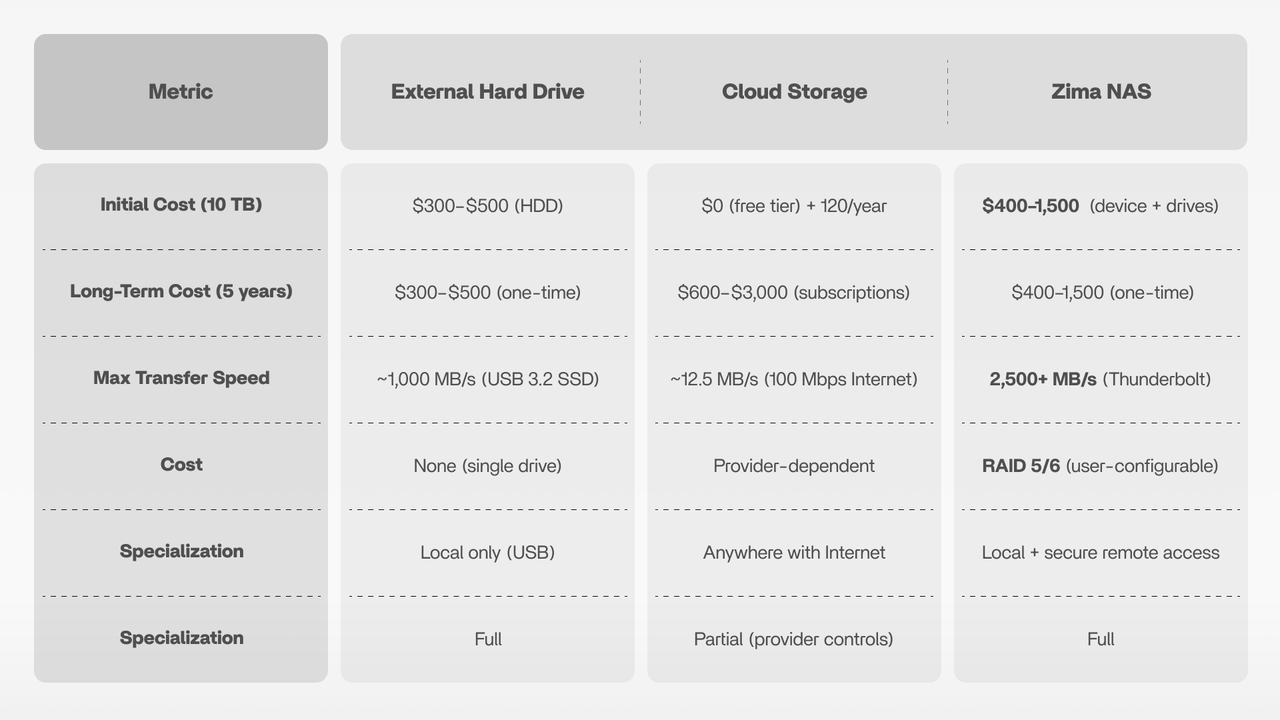Click the Initial Cost (10 TB) row label
This screenshot has height=720, width=1280.
pos(181,205)
